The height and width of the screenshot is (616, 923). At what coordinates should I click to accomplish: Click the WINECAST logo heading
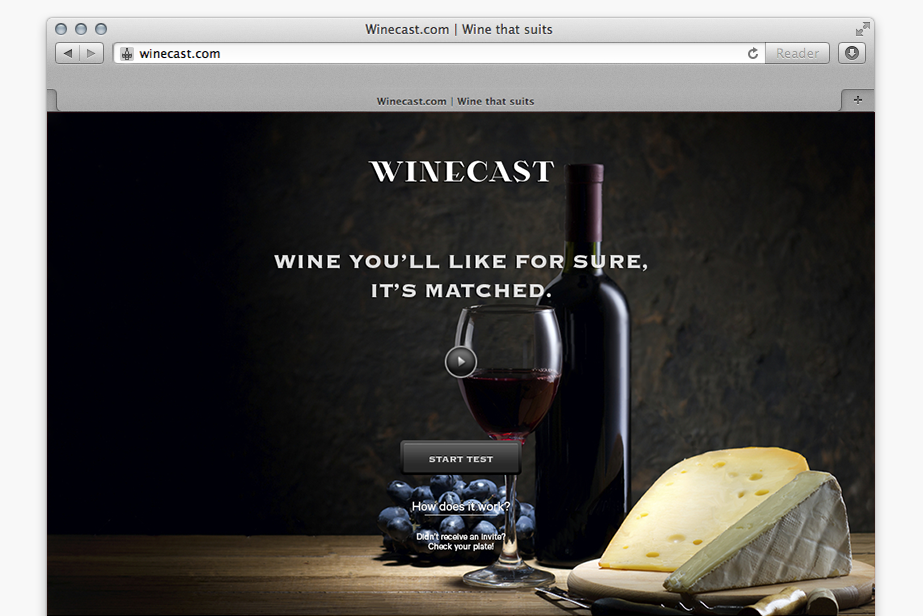(462, 171)
